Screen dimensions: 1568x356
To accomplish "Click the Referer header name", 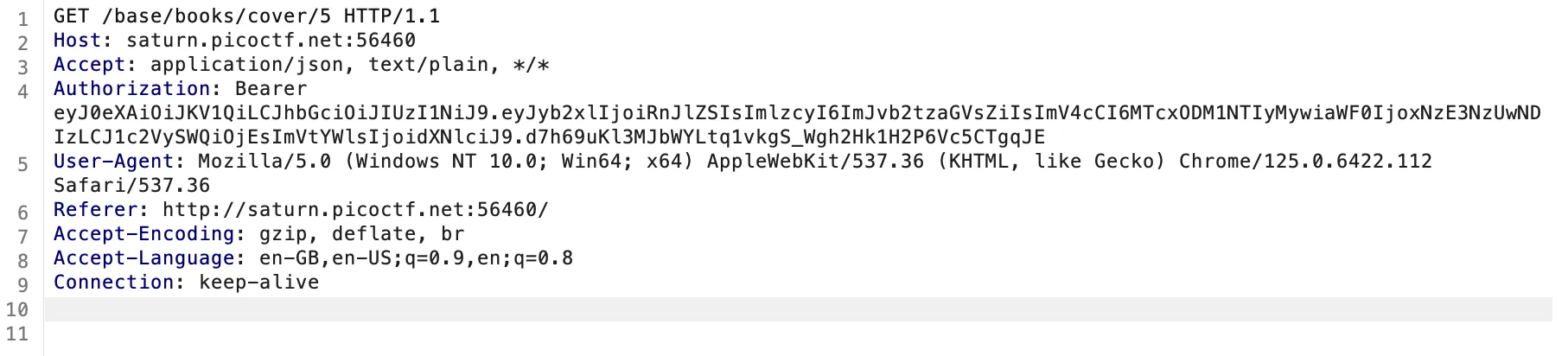I will pos(95,210).
